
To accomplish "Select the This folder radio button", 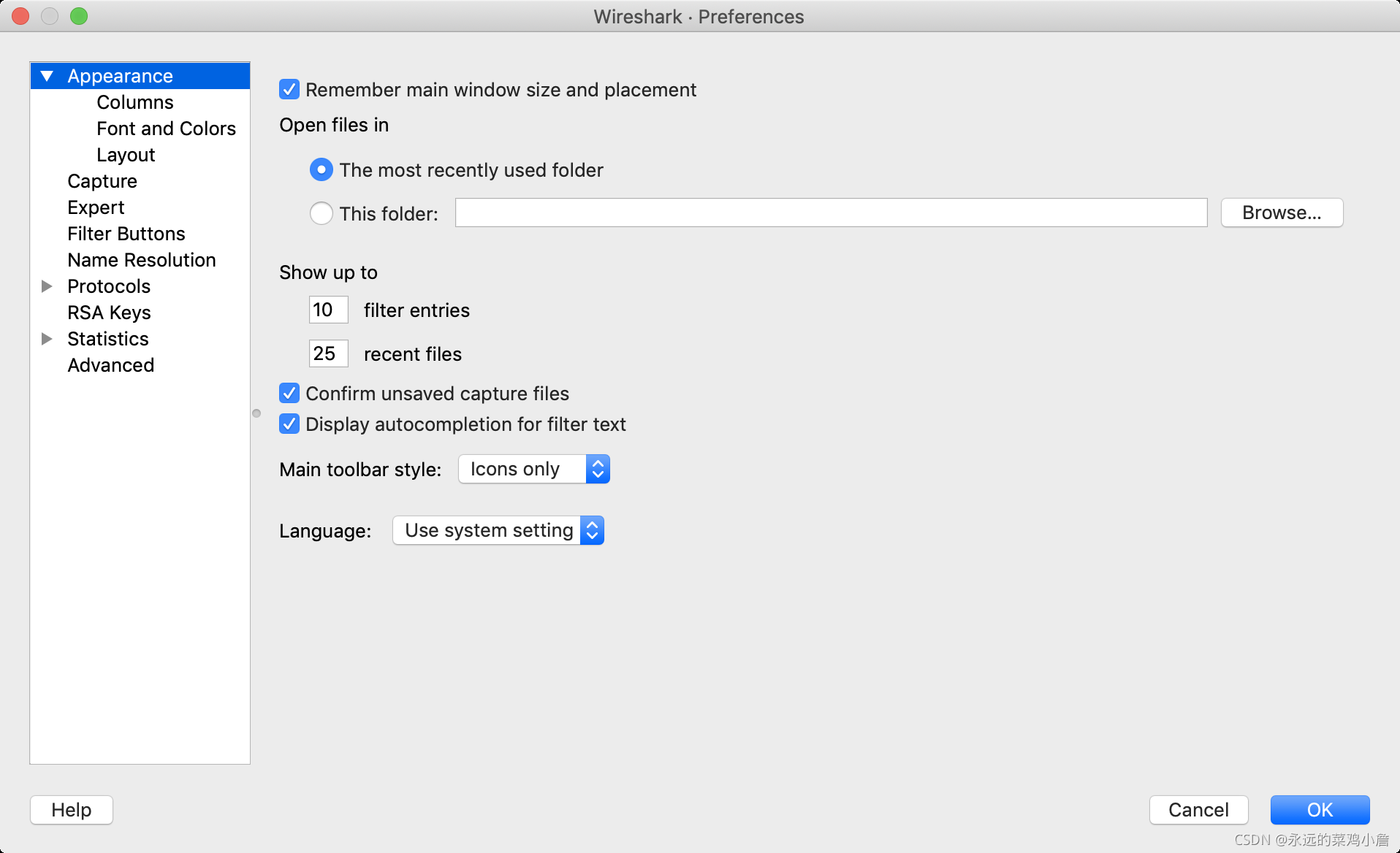I will click(322, 213).
